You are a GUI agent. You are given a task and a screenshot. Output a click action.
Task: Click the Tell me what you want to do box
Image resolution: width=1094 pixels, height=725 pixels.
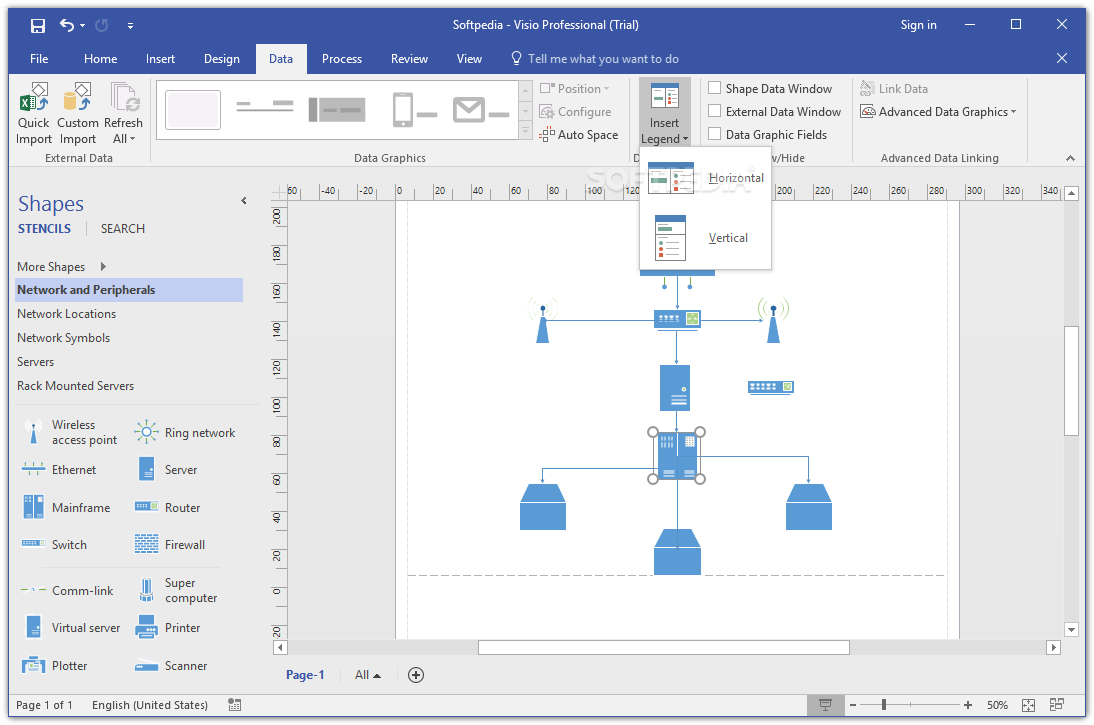(x=595, y=59)
